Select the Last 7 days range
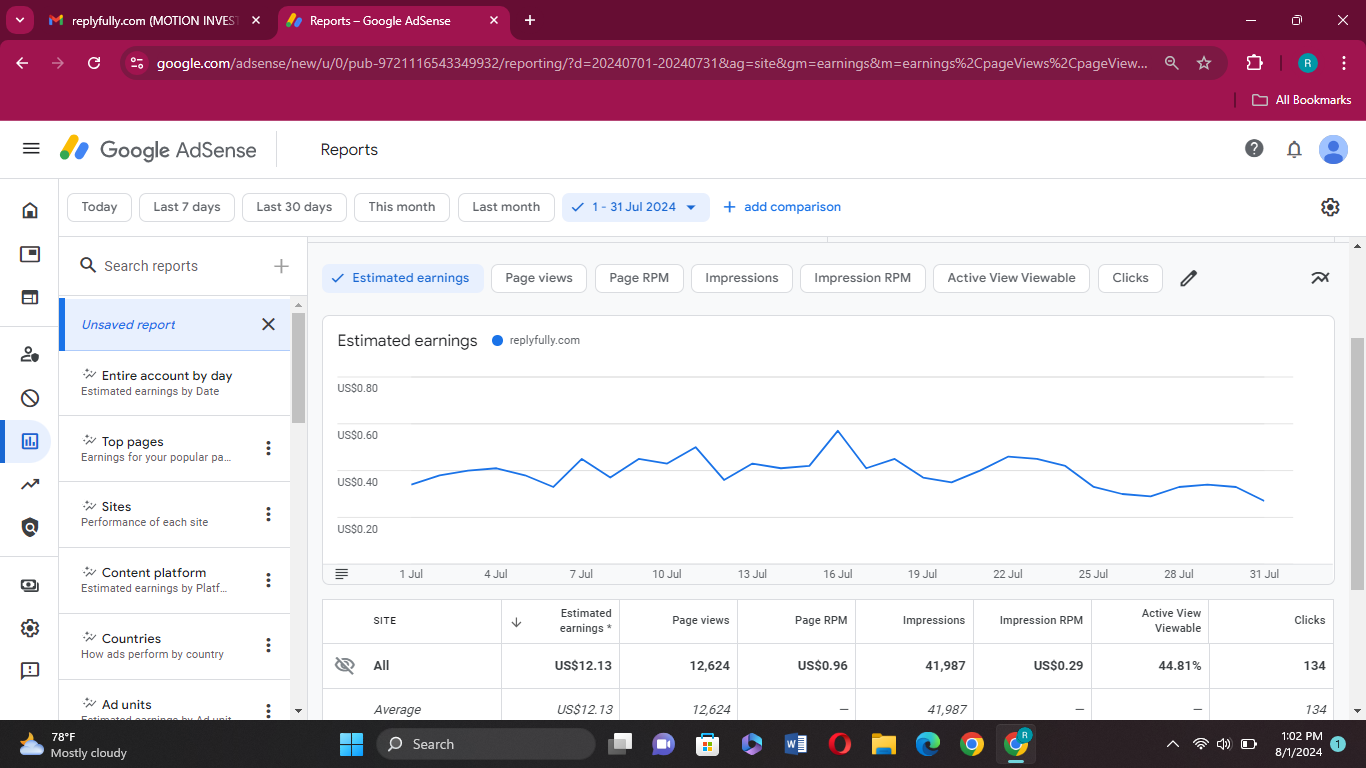The height and width of the screenshot is (768, 1366). click(187, 207)
